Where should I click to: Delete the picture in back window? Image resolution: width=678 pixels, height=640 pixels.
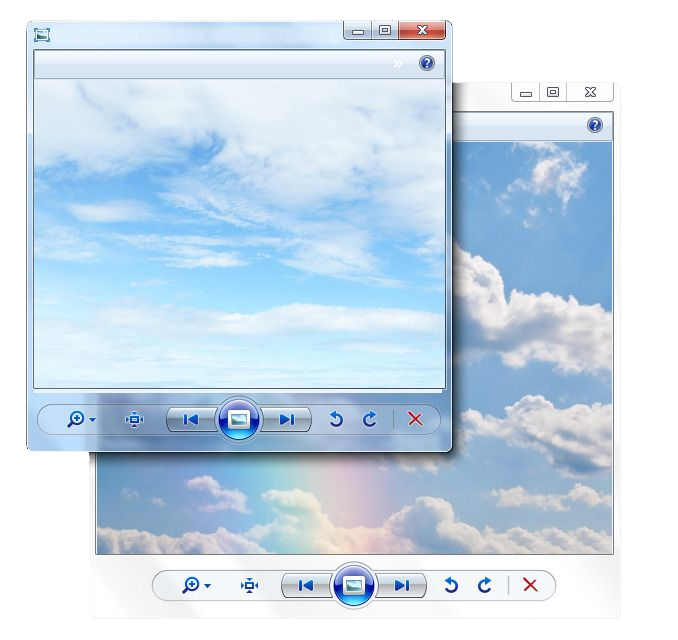tap(530, 585)
